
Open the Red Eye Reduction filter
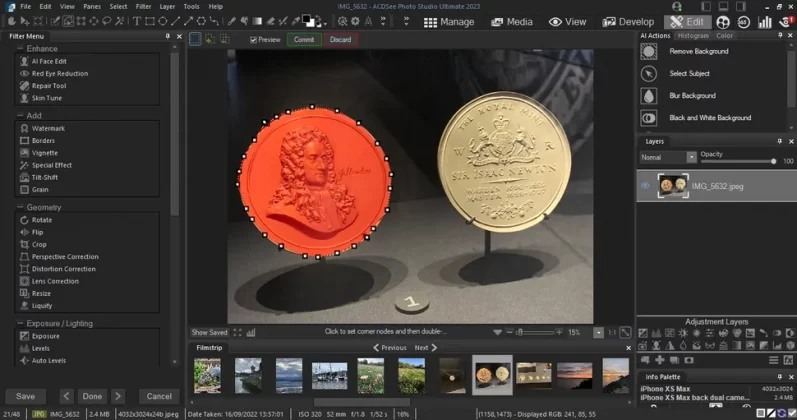point(59,73)
